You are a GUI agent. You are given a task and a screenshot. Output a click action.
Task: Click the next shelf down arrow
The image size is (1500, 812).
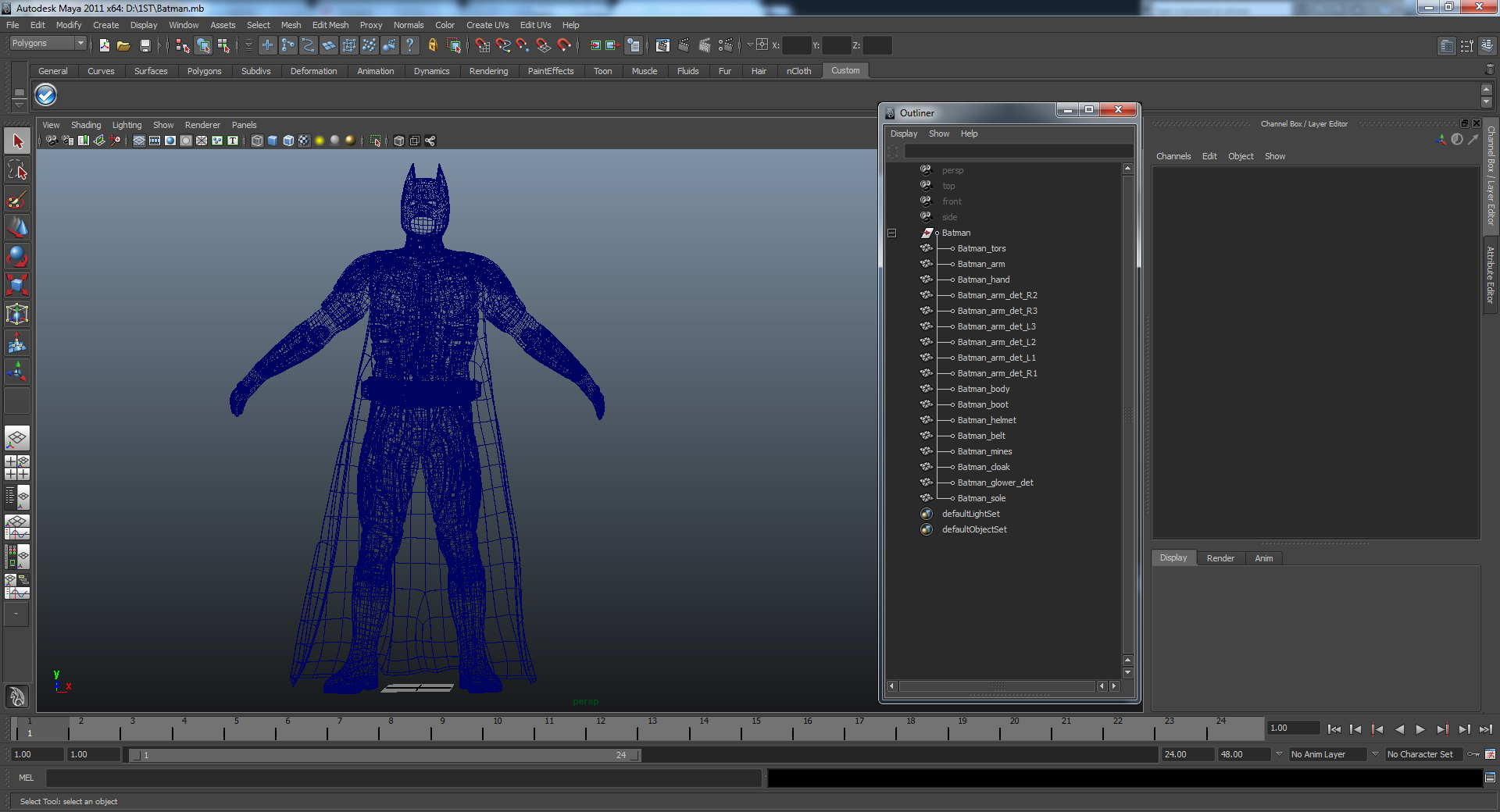point(1487,102)
